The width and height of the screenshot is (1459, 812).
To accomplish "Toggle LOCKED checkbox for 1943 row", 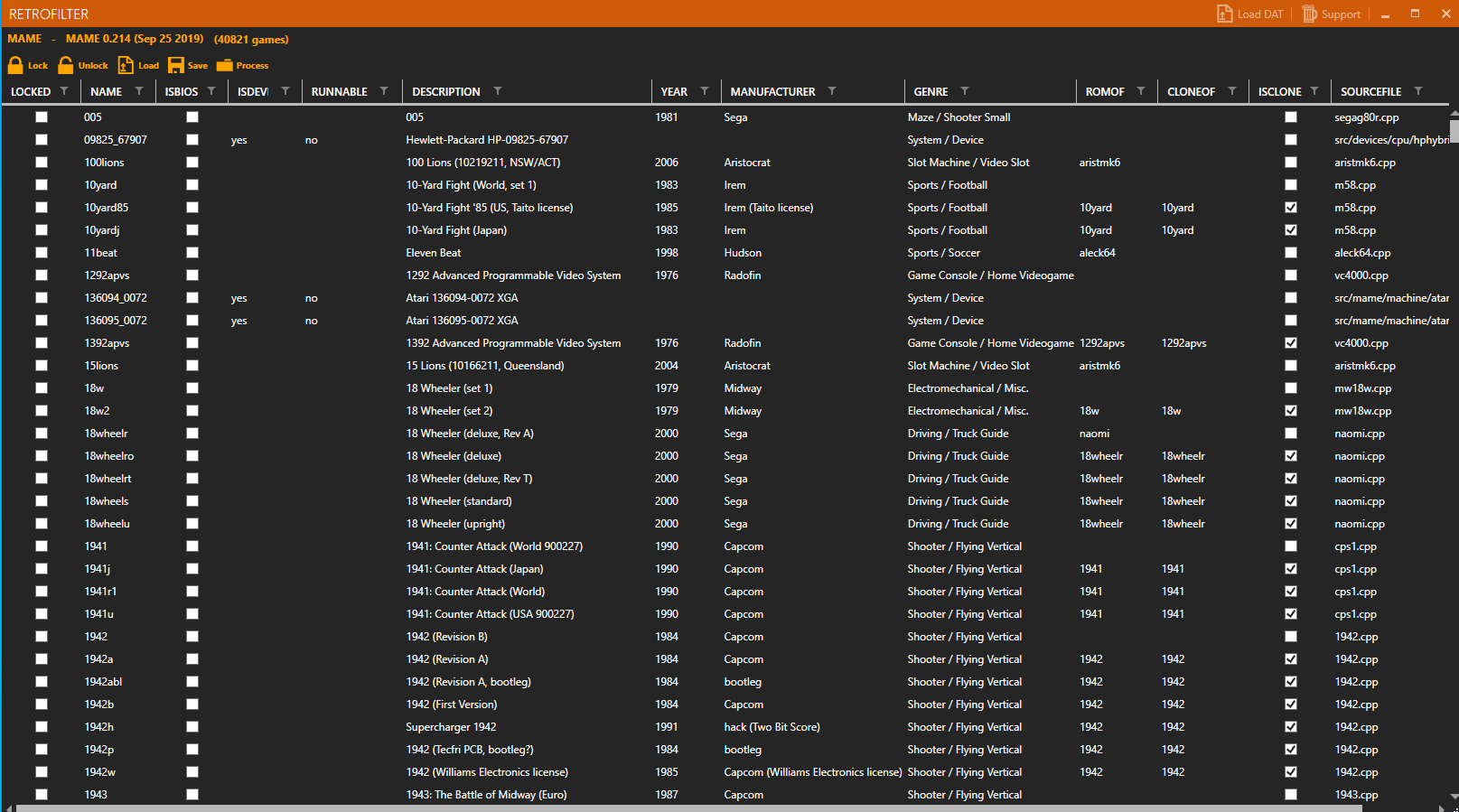I will click(42, 795).
